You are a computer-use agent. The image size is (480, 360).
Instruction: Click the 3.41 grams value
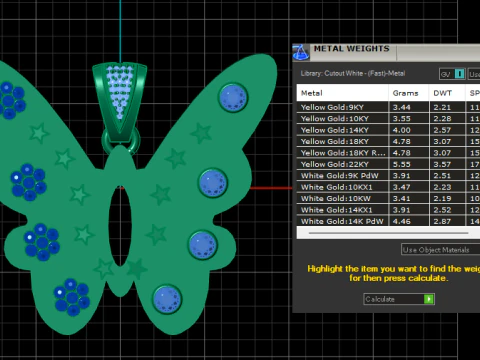pyautogui.click(x=401, y=198)
